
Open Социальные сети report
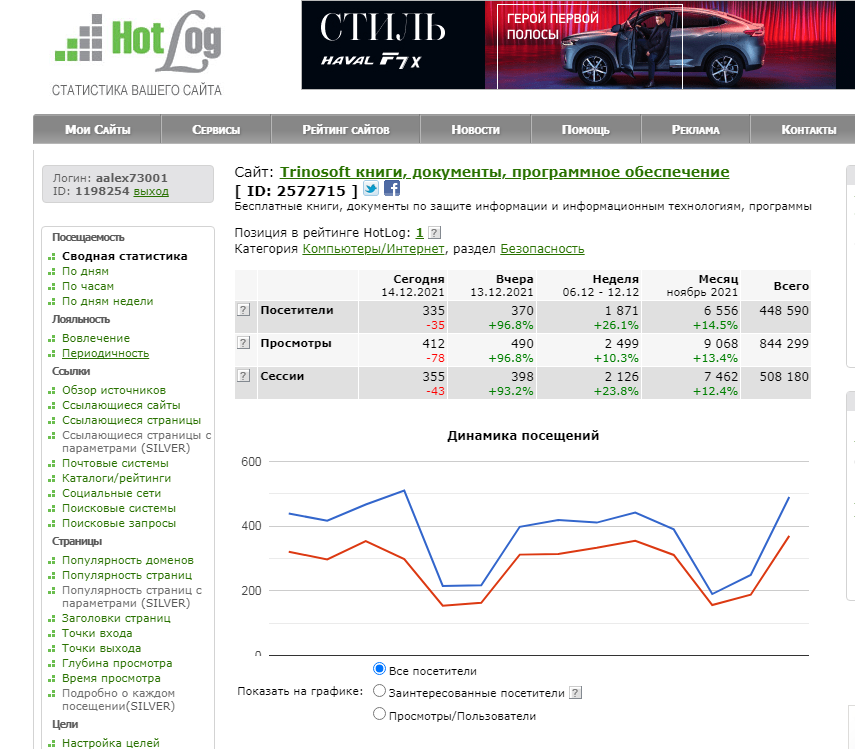click(x=111, y=493)
